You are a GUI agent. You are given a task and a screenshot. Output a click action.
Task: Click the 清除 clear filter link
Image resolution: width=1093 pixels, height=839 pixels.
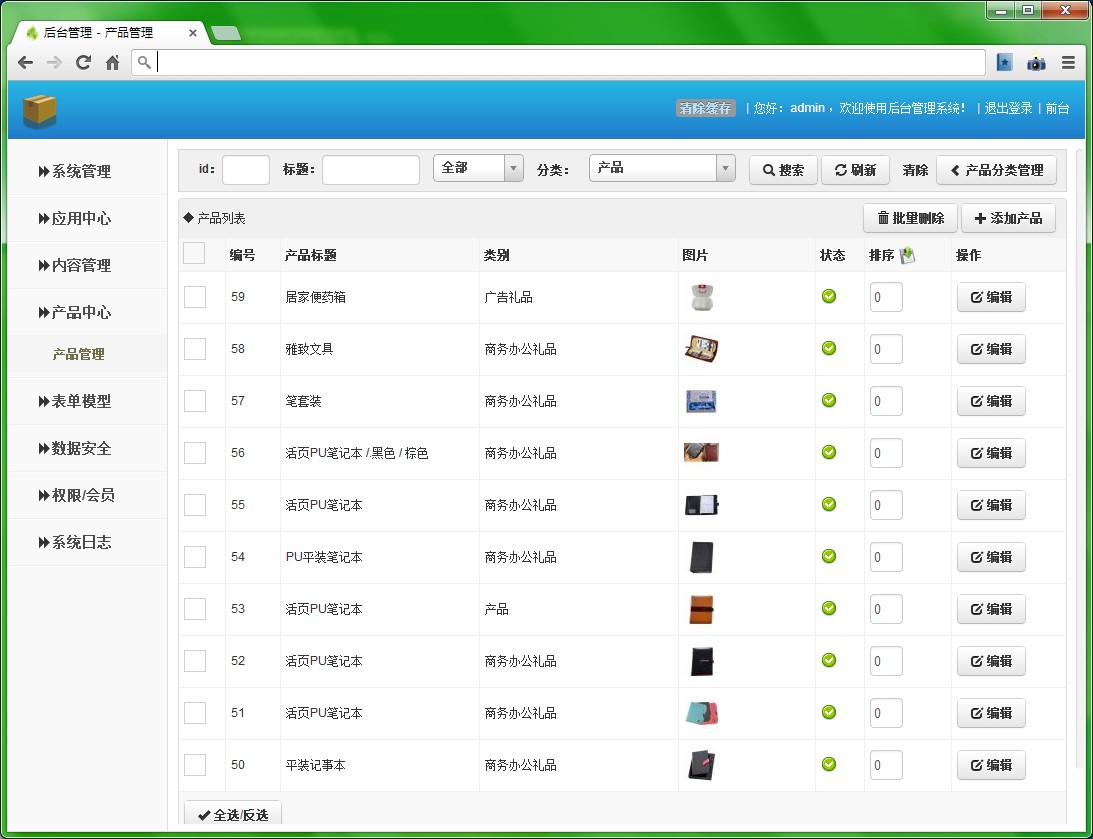[915, 170]
